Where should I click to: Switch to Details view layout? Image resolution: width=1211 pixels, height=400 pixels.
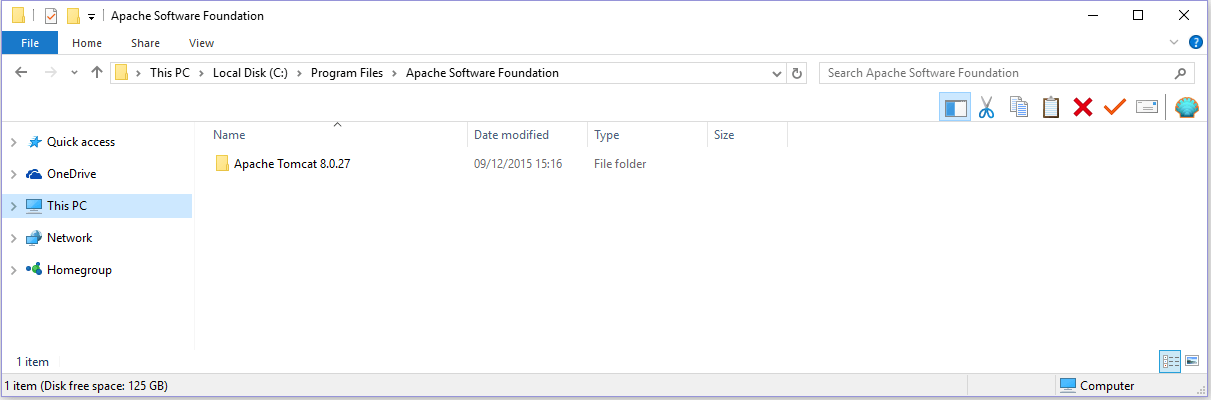[x=1169, y=360]
